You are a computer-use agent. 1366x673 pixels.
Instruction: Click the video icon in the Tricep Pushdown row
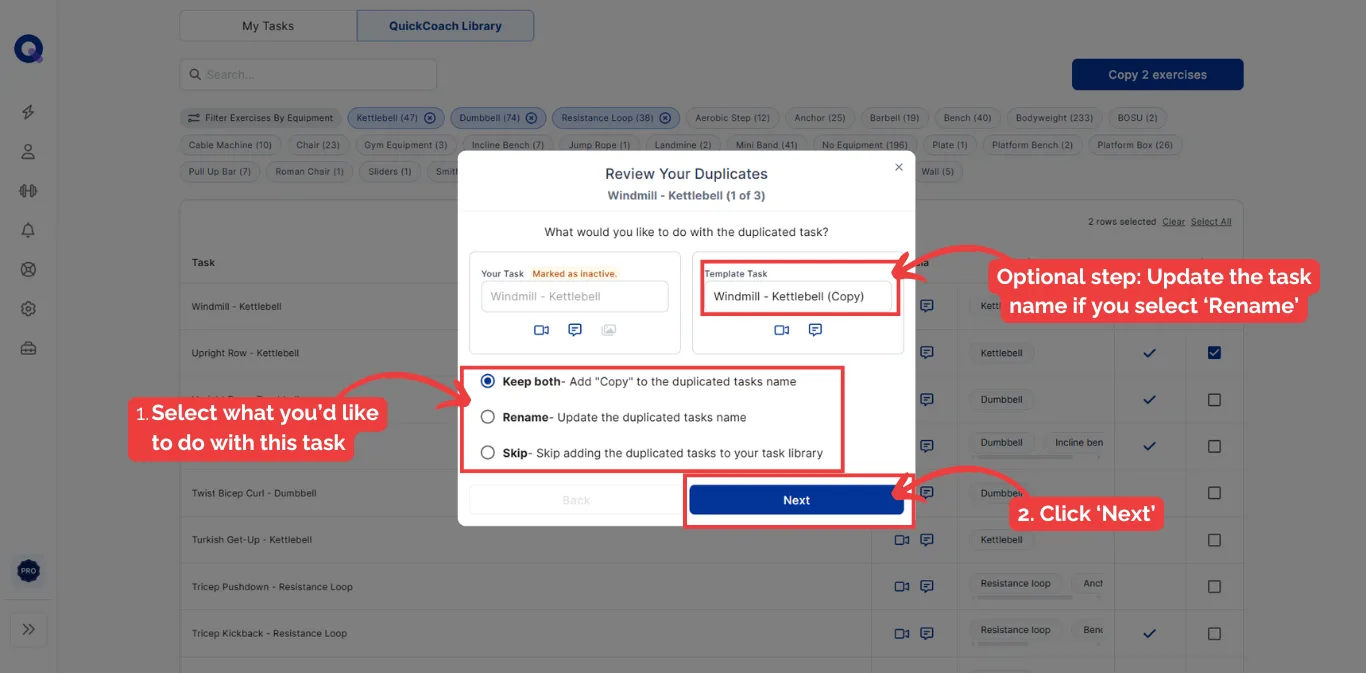pos(901,587)
